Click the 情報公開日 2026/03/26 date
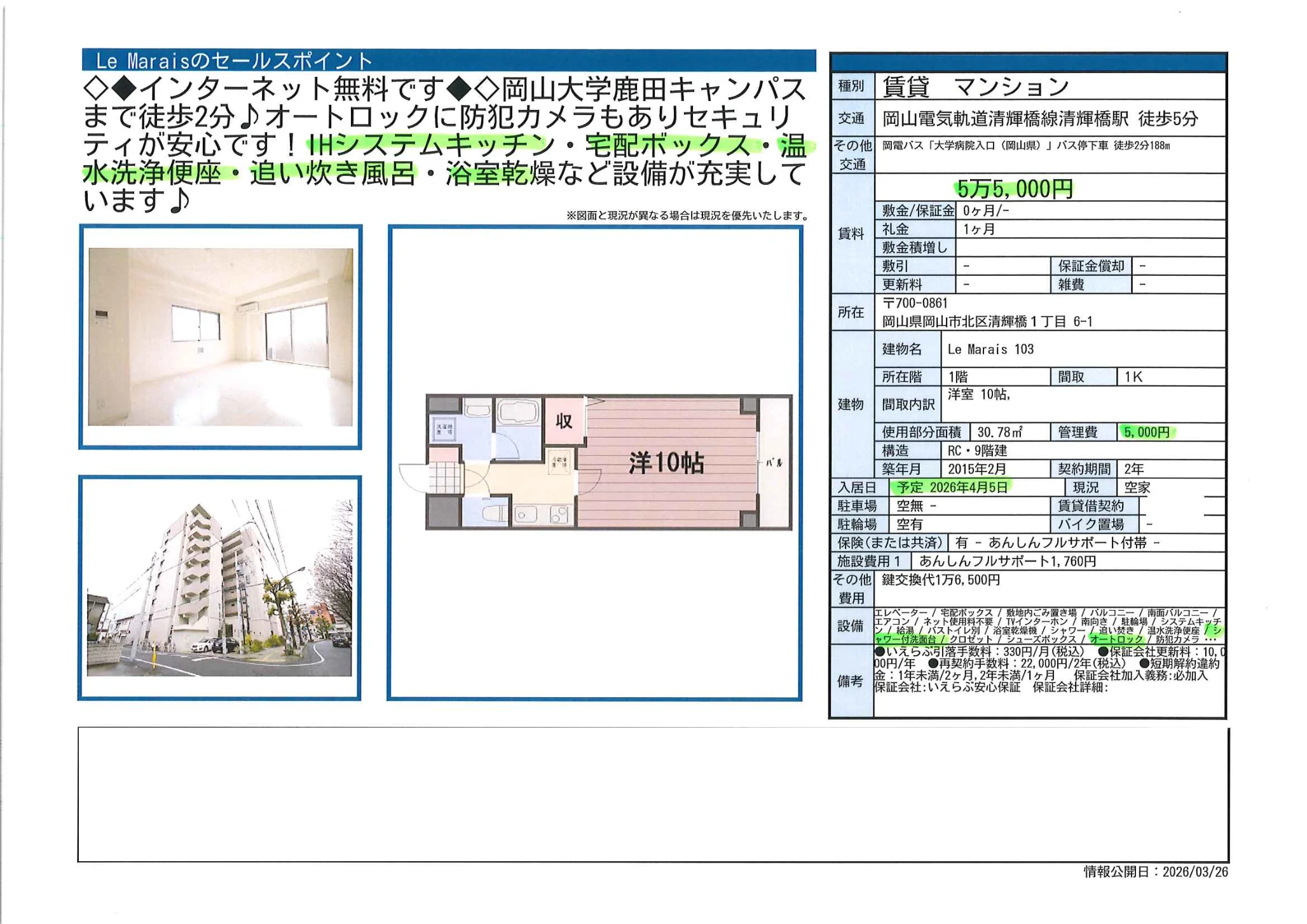Screen dimensions: 1307x924 [x=1155, y=872]
